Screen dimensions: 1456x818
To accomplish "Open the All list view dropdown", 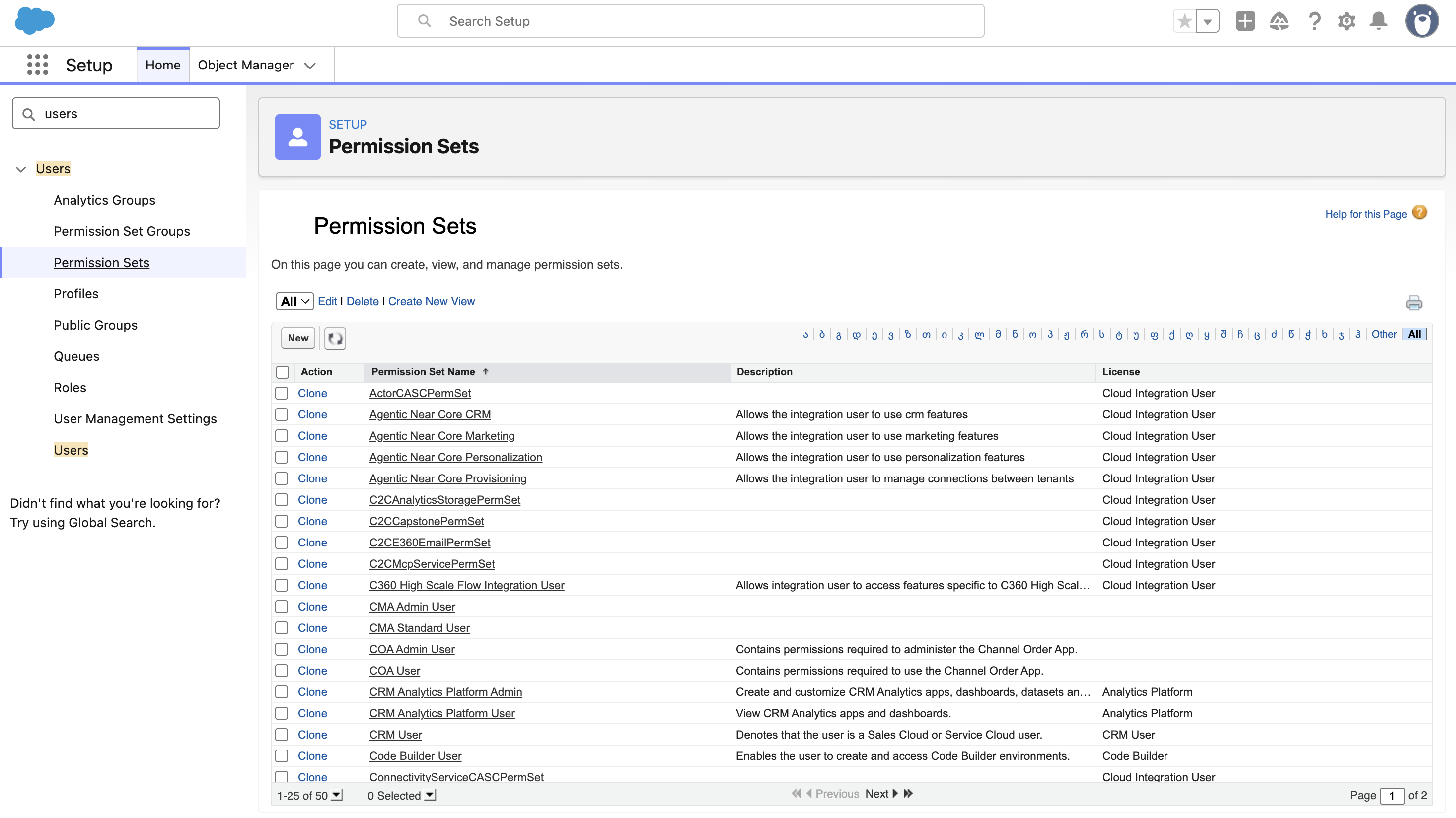I will tap(294, 301).
